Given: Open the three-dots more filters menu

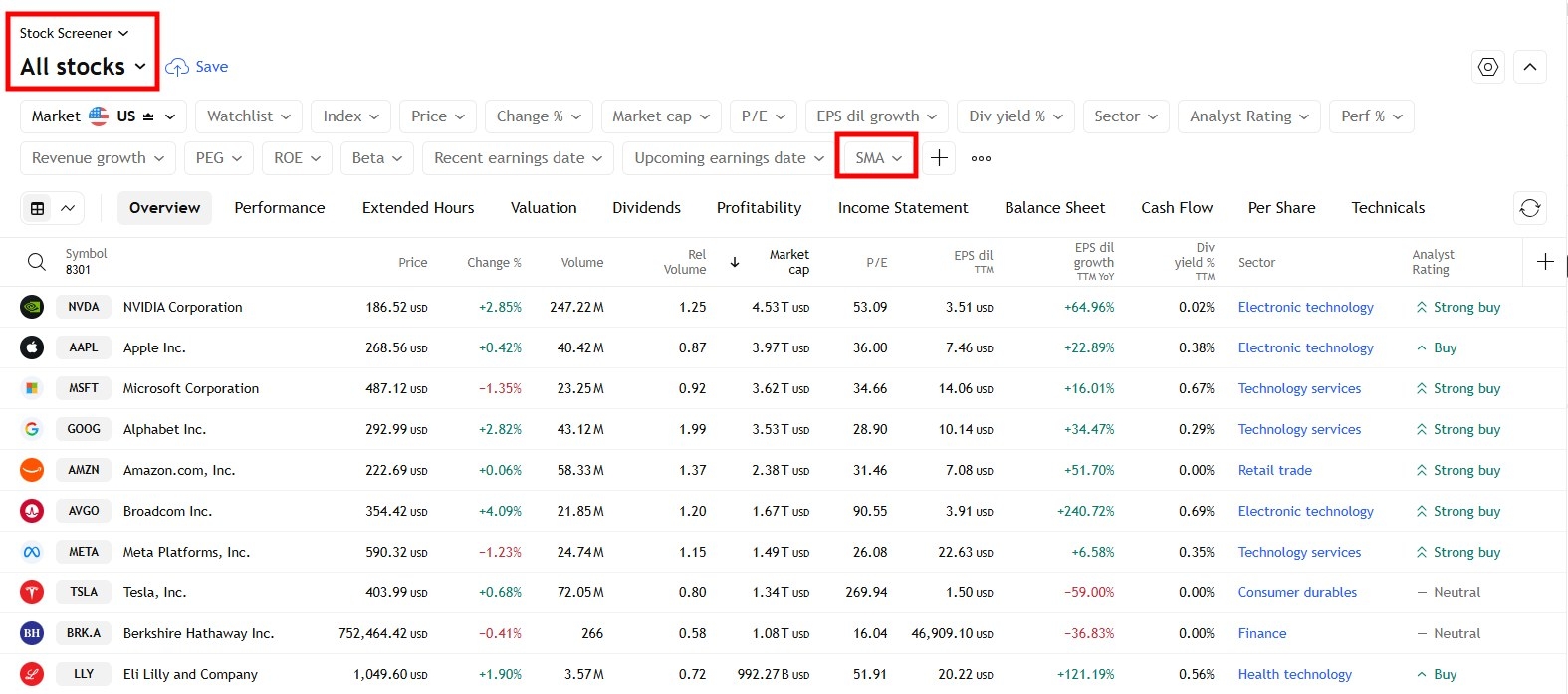Looking at the screenshot, I should point(981,158).
